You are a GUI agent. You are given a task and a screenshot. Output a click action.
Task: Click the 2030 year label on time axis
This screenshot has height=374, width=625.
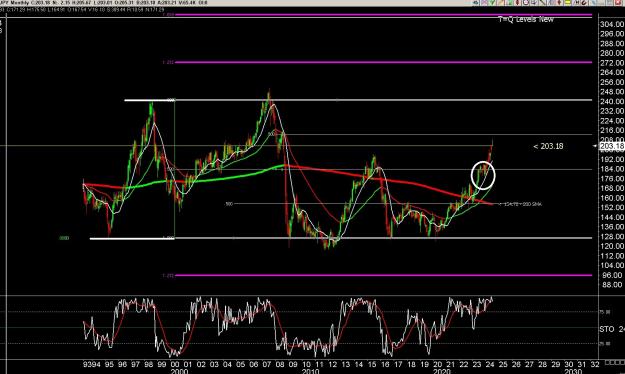point(572,371)
